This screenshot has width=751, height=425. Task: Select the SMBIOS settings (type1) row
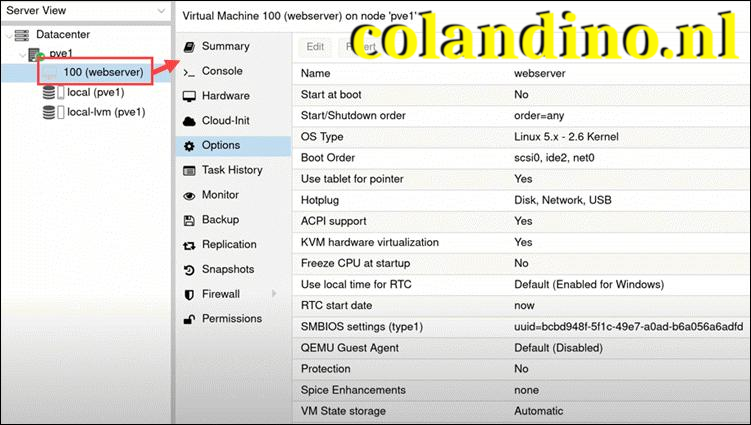(521, 327)
